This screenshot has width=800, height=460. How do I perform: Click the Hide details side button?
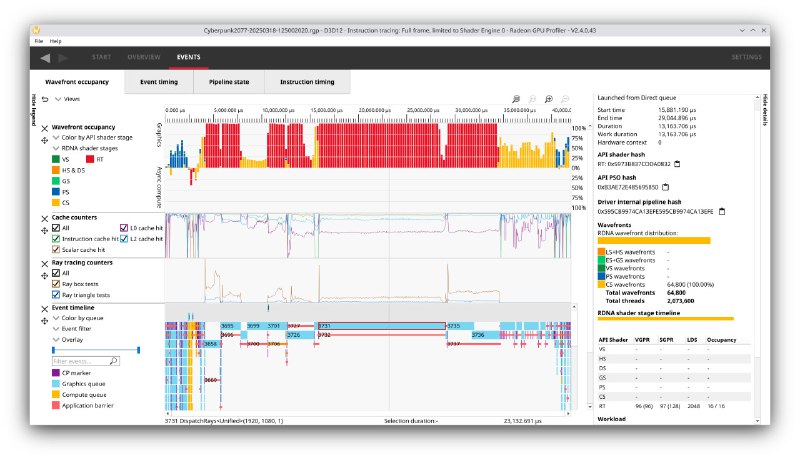[765, 110]
